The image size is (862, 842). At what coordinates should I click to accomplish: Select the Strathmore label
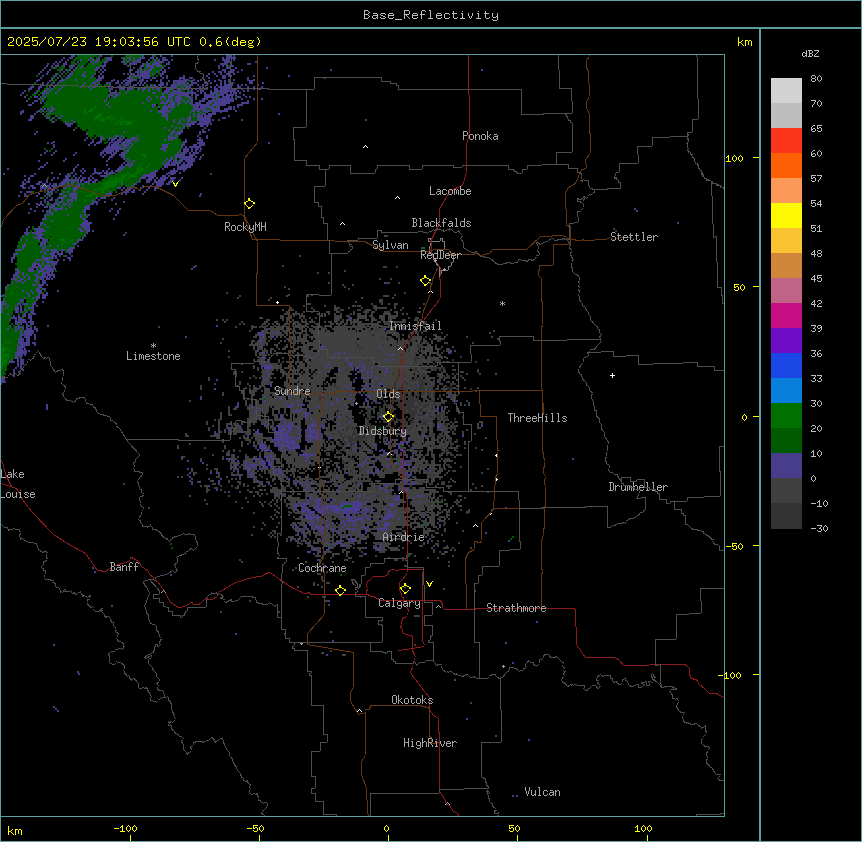[x=516, y=608]
